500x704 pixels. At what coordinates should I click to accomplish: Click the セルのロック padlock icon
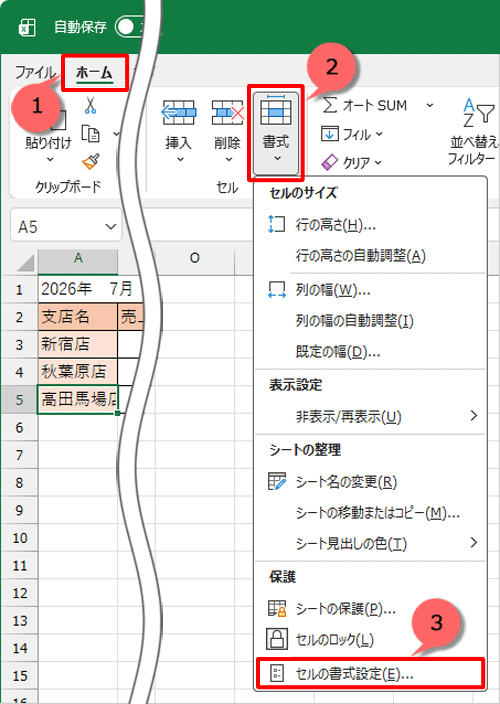(277, 639)
